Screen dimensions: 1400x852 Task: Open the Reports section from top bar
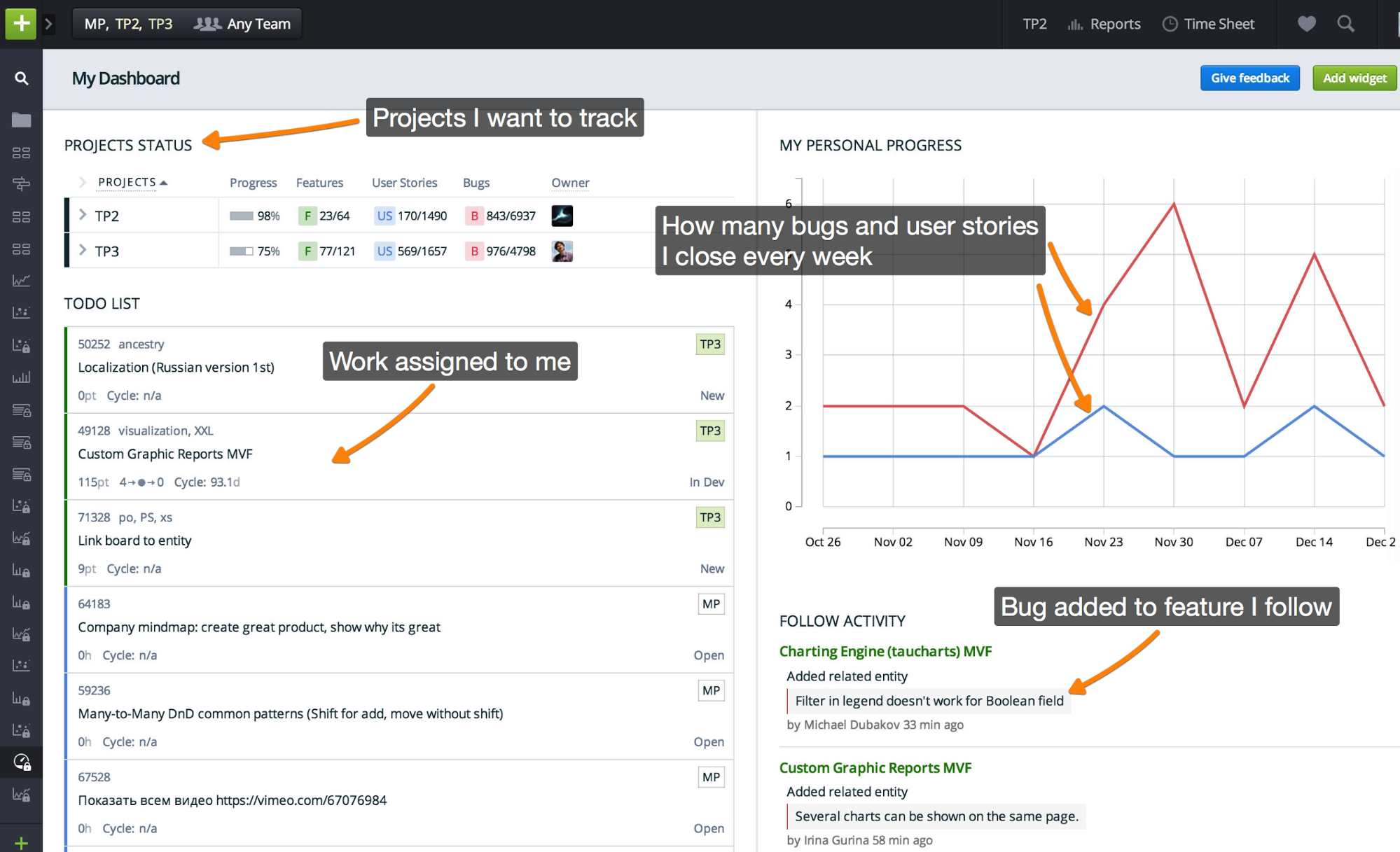click(x=1114, y=23)
